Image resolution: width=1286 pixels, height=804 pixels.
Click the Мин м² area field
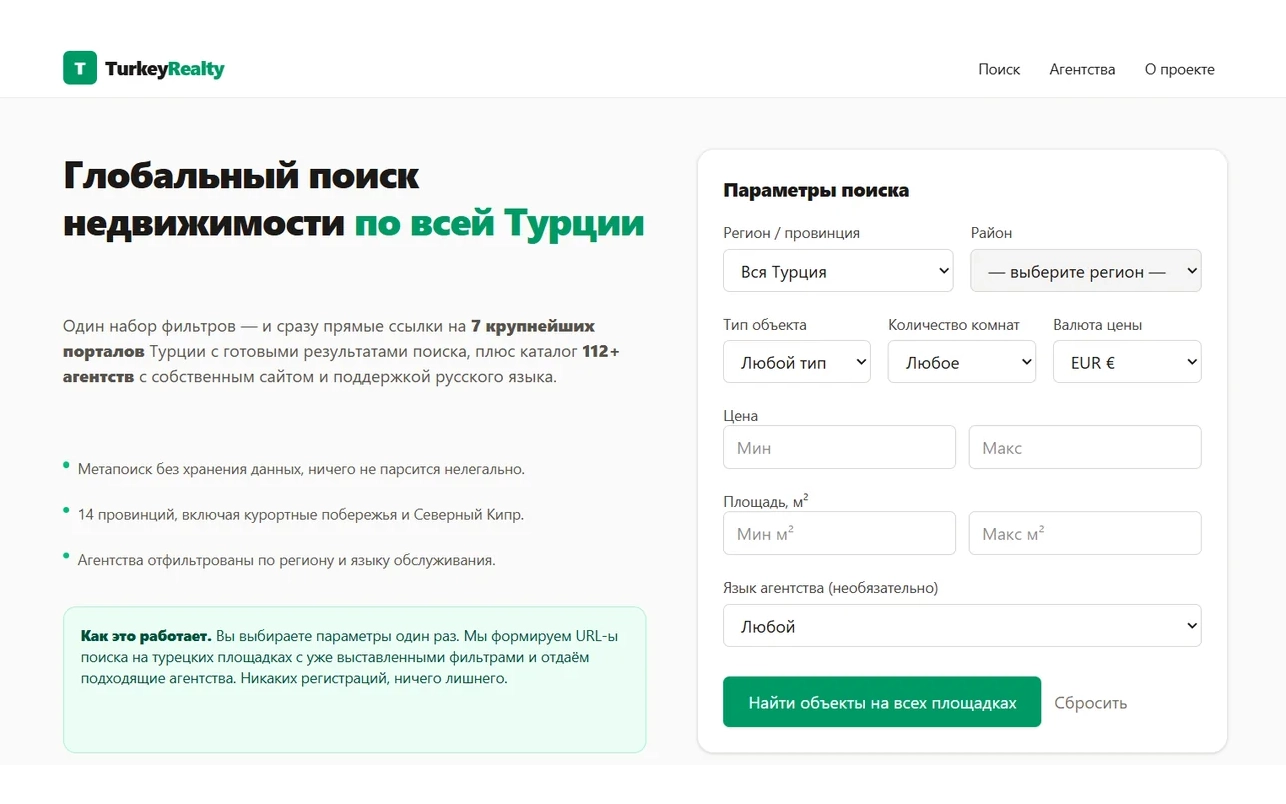click(x=839, y=533)
